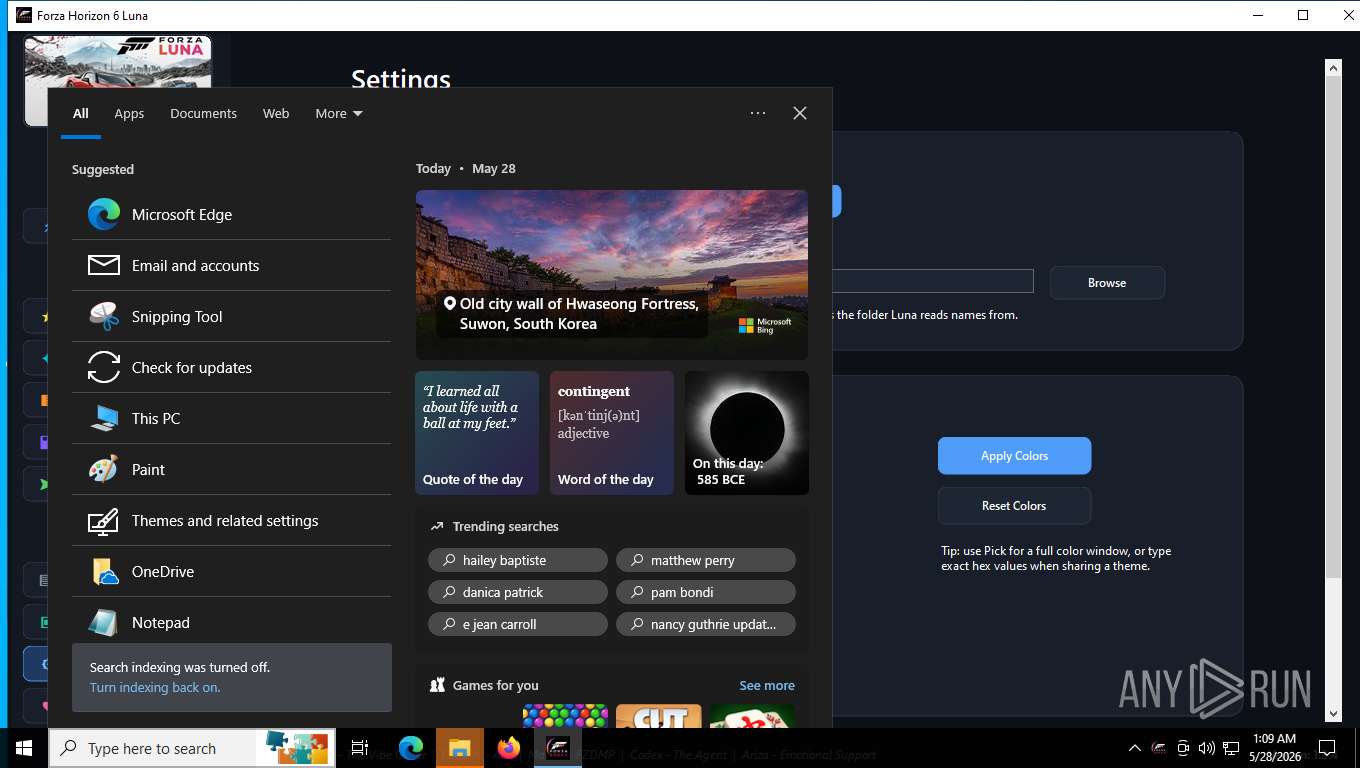Open the Windows Start menu
Image resolution: width=1360 pixels, height=768 pixels.
pyautogui.click(x=24, y=748)
